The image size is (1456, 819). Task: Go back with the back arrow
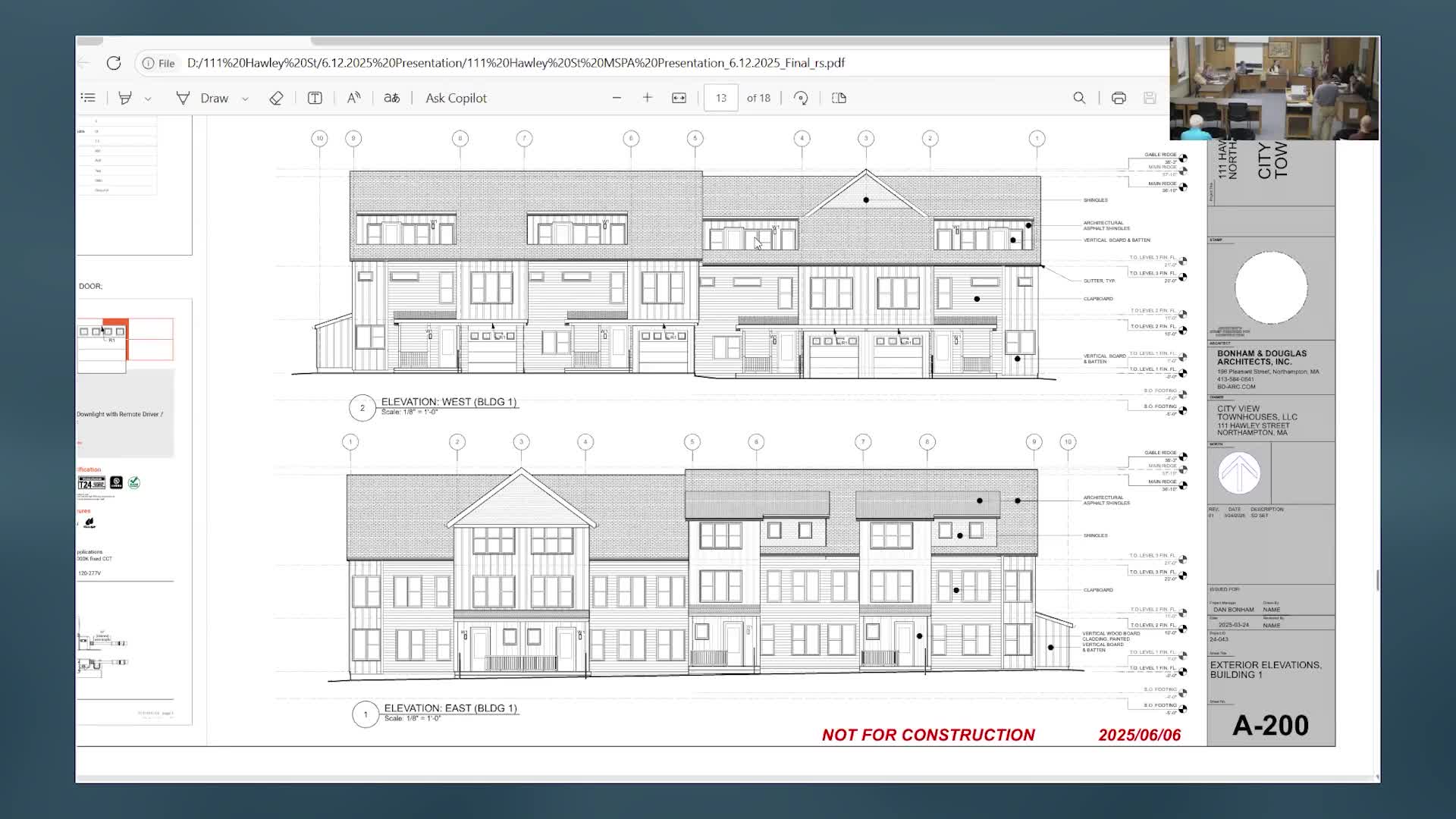83,63
